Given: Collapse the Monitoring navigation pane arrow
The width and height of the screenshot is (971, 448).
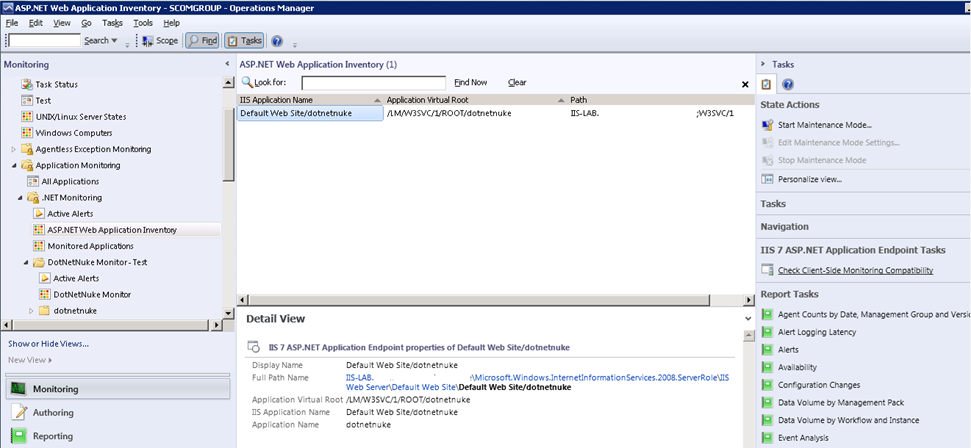Looking at the screenshot, I should [227, 64].
